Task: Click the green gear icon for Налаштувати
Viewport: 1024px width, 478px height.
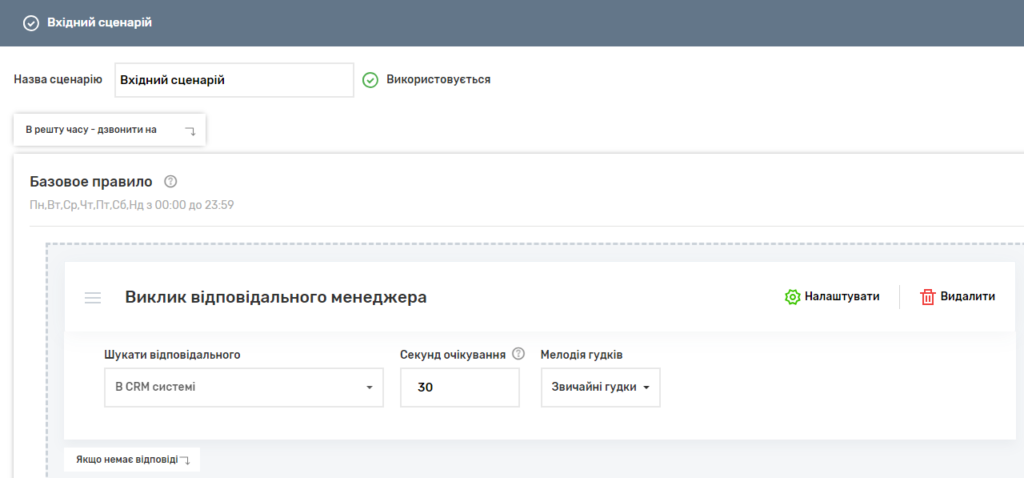Action: pos(792,297)
